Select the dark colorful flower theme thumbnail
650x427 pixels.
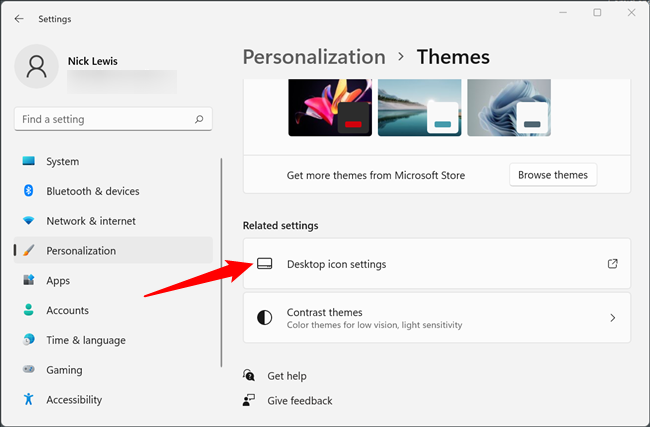329,108
